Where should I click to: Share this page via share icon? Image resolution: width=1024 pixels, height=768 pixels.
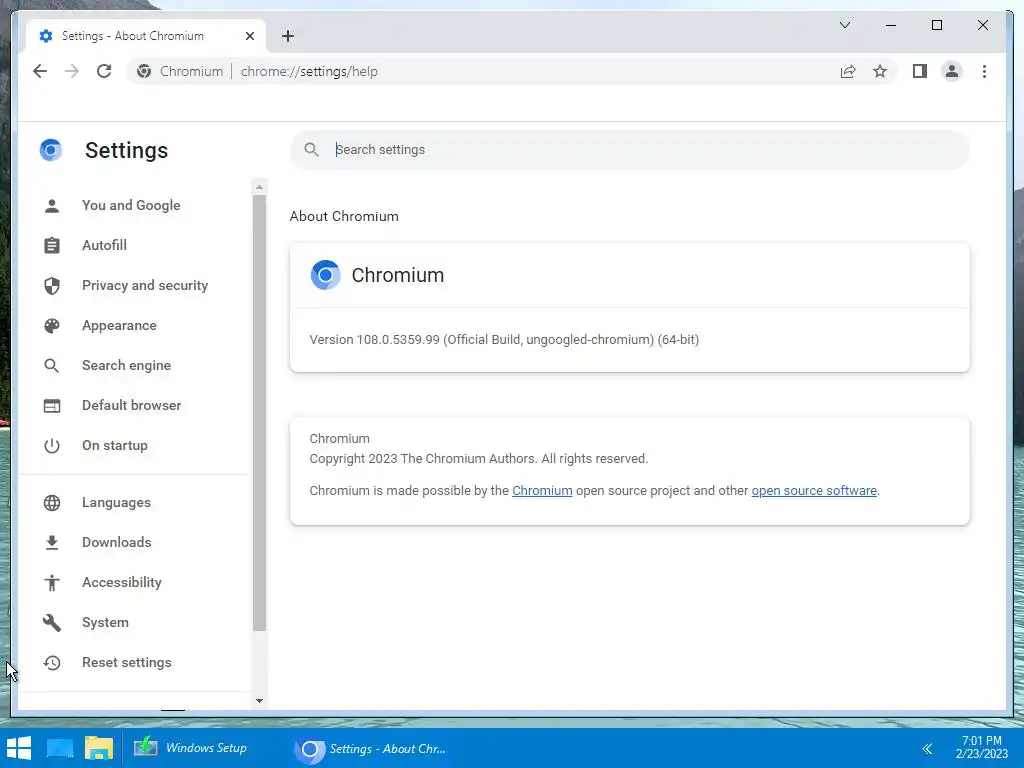pyautogui.click(x=848, y=71)
